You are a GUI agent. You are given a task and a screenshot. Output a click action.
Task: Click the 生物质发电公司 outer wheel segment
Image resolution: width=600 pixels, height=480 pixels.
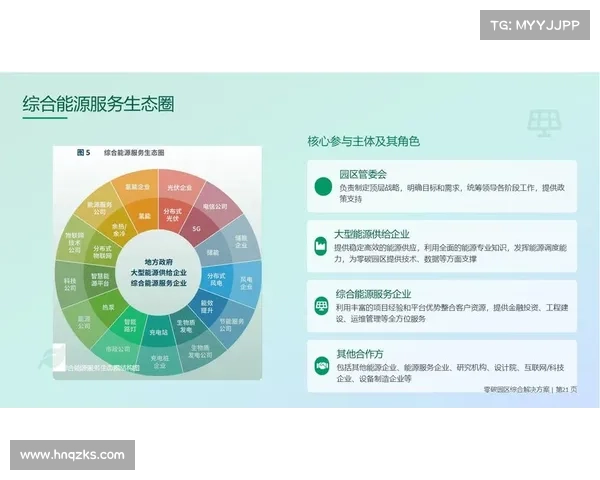click(200, 351)
